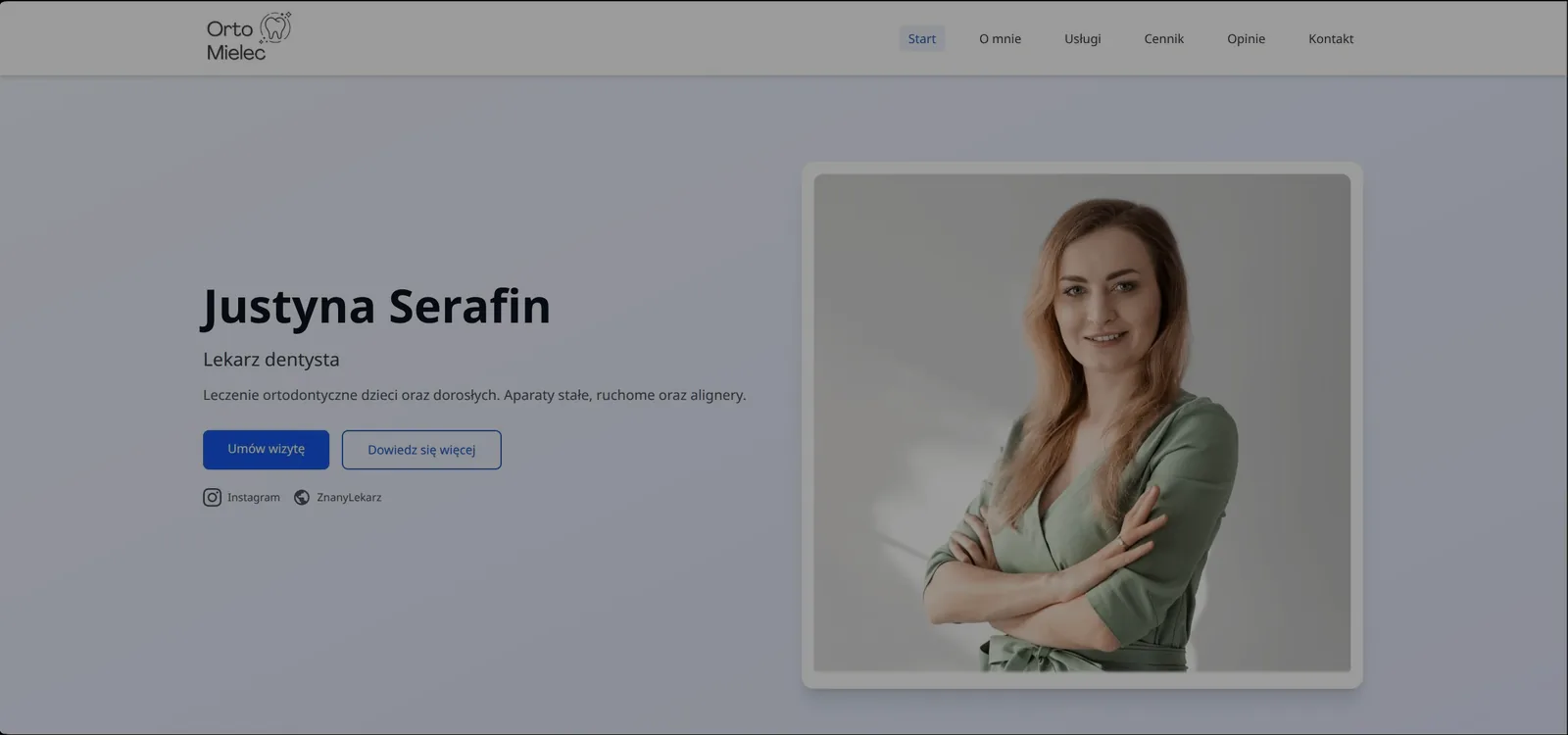Navigate to Usługi in the menu

1083,39
